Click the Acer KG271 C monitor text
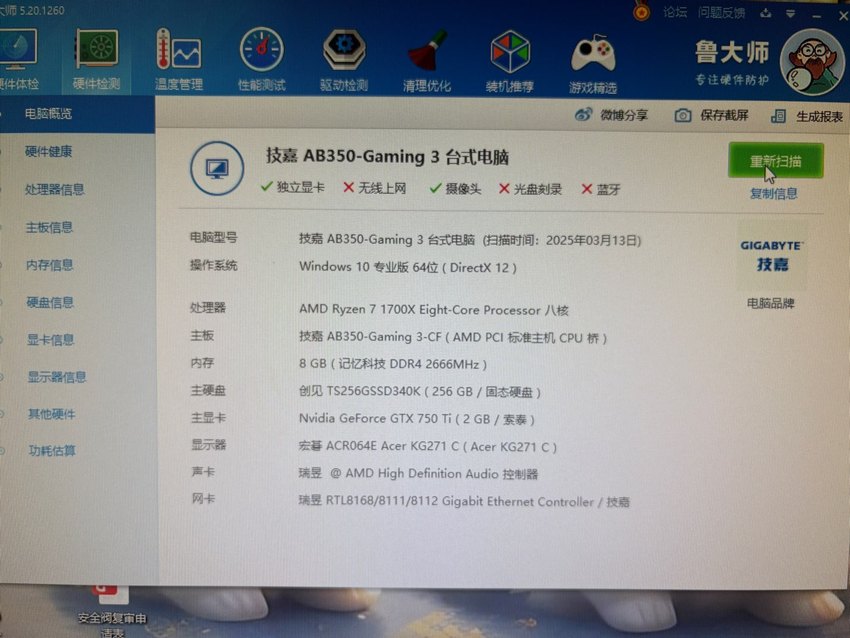 (x=428, y=446)
